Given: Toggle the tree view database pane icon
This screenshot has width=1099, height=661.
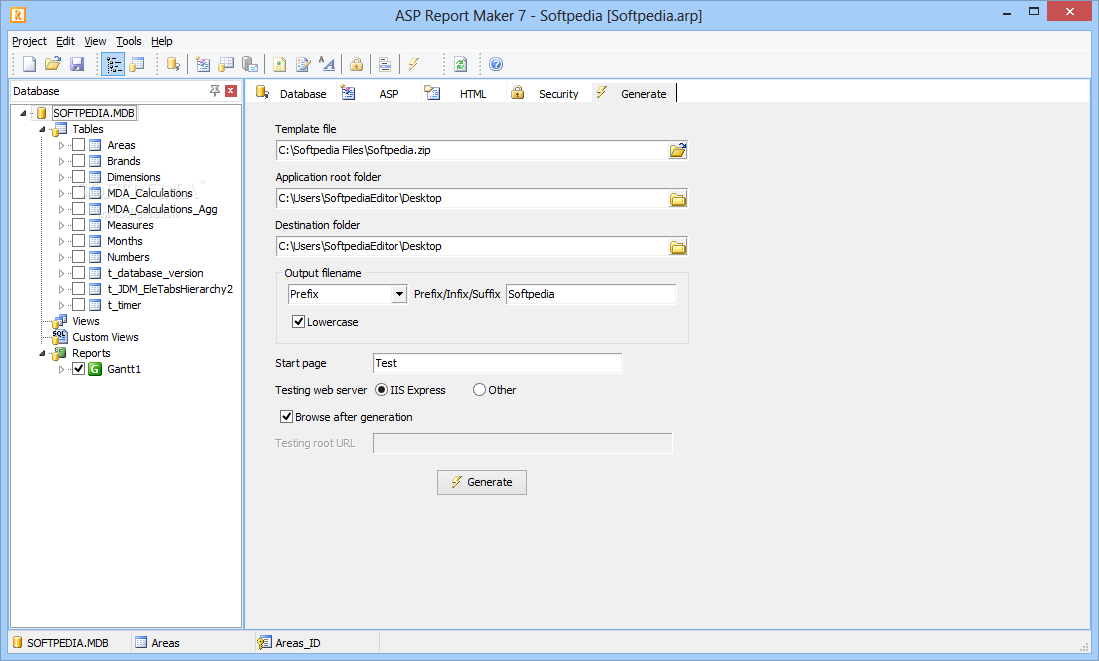Looking at the screenshot, I should pos(114,64).
